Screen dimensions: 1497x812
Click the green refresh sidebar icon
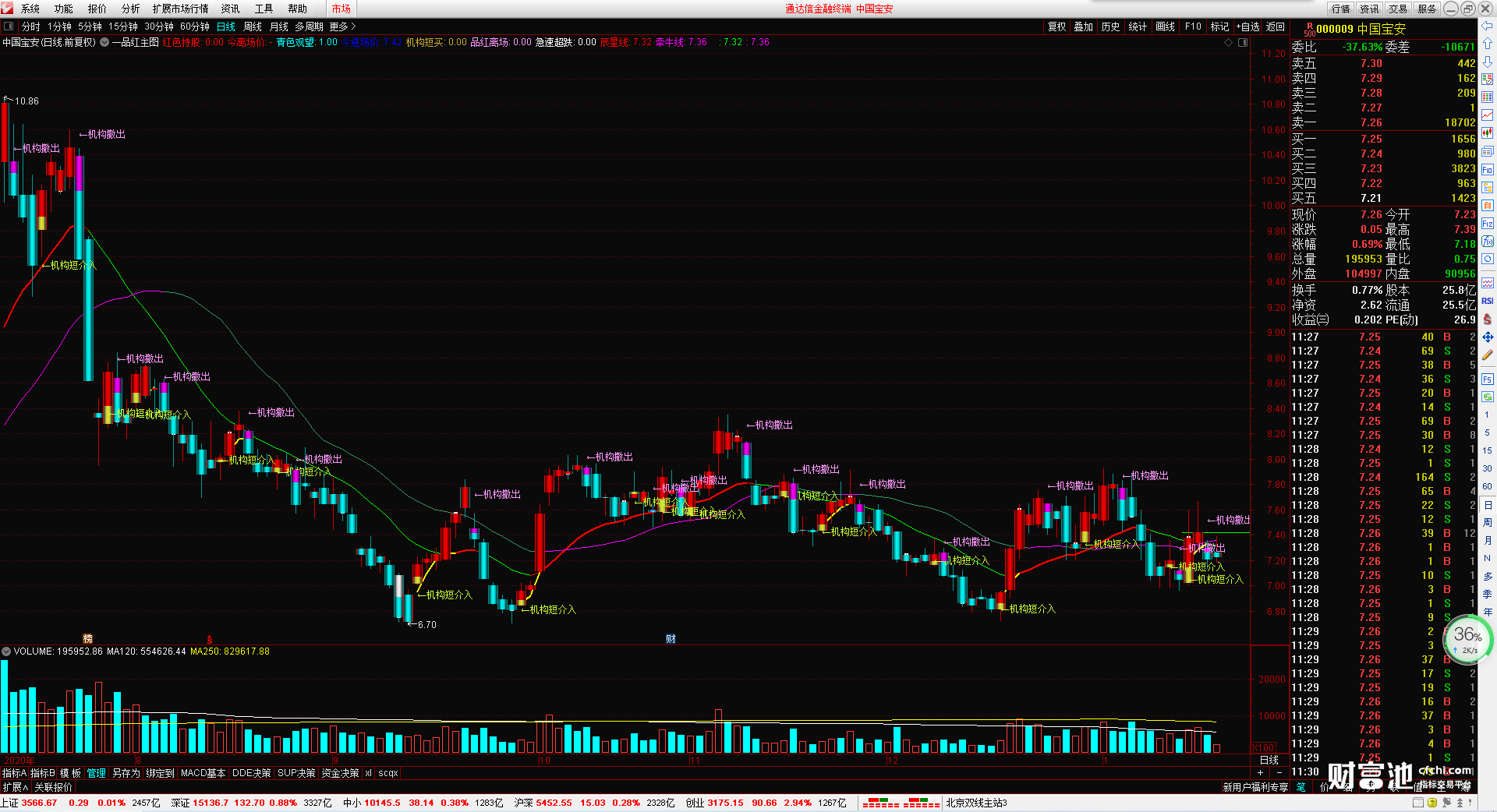tap(1488, 397)
